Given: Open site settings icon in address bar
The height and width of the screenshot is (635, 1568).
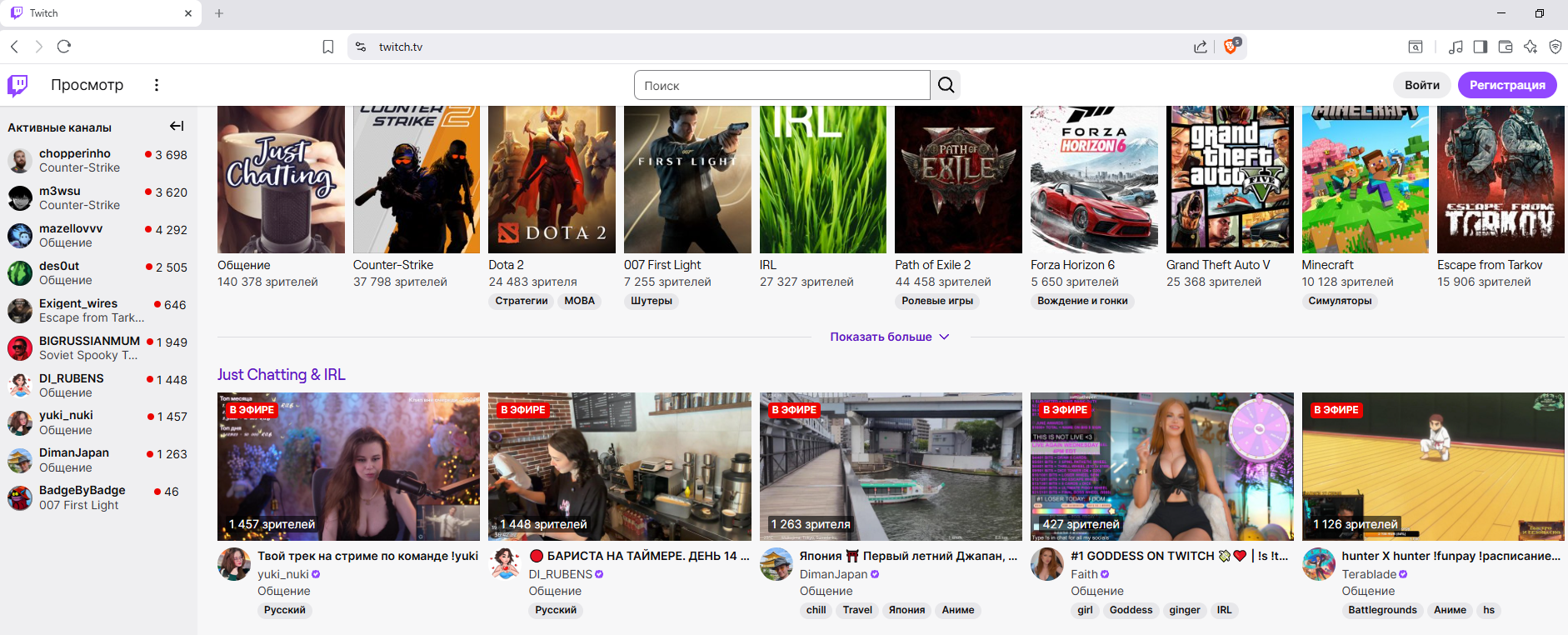Looking at the screenshot, I should click(x=361, y=47).
